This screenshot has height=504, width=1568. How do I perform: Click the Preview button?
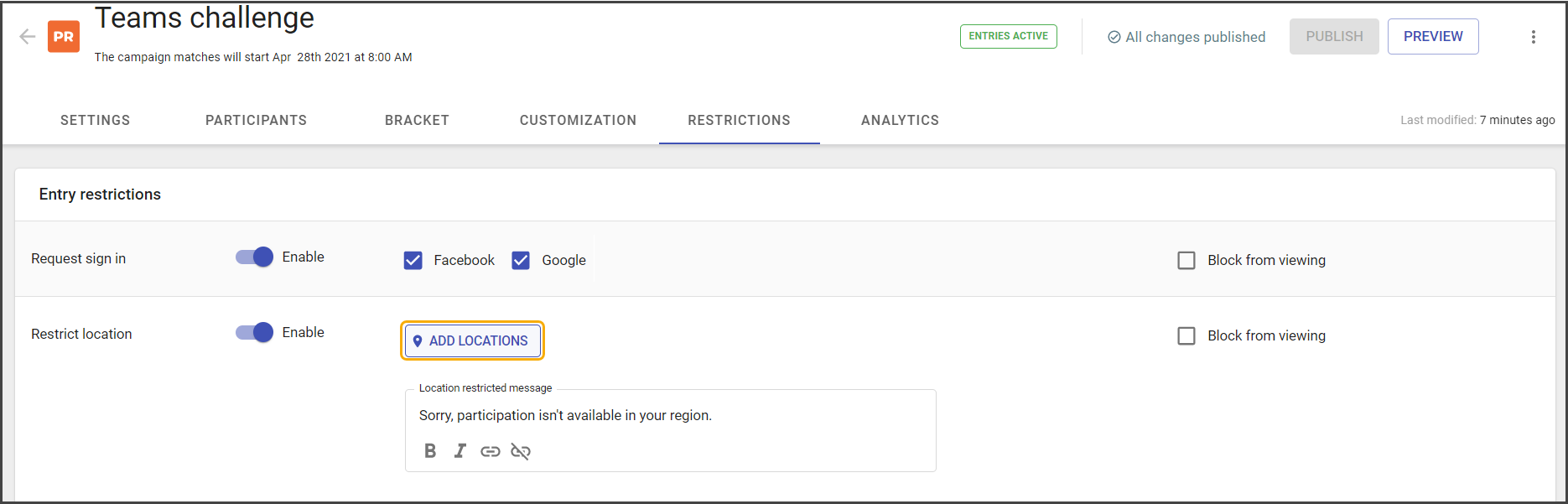coord(1433,36)
